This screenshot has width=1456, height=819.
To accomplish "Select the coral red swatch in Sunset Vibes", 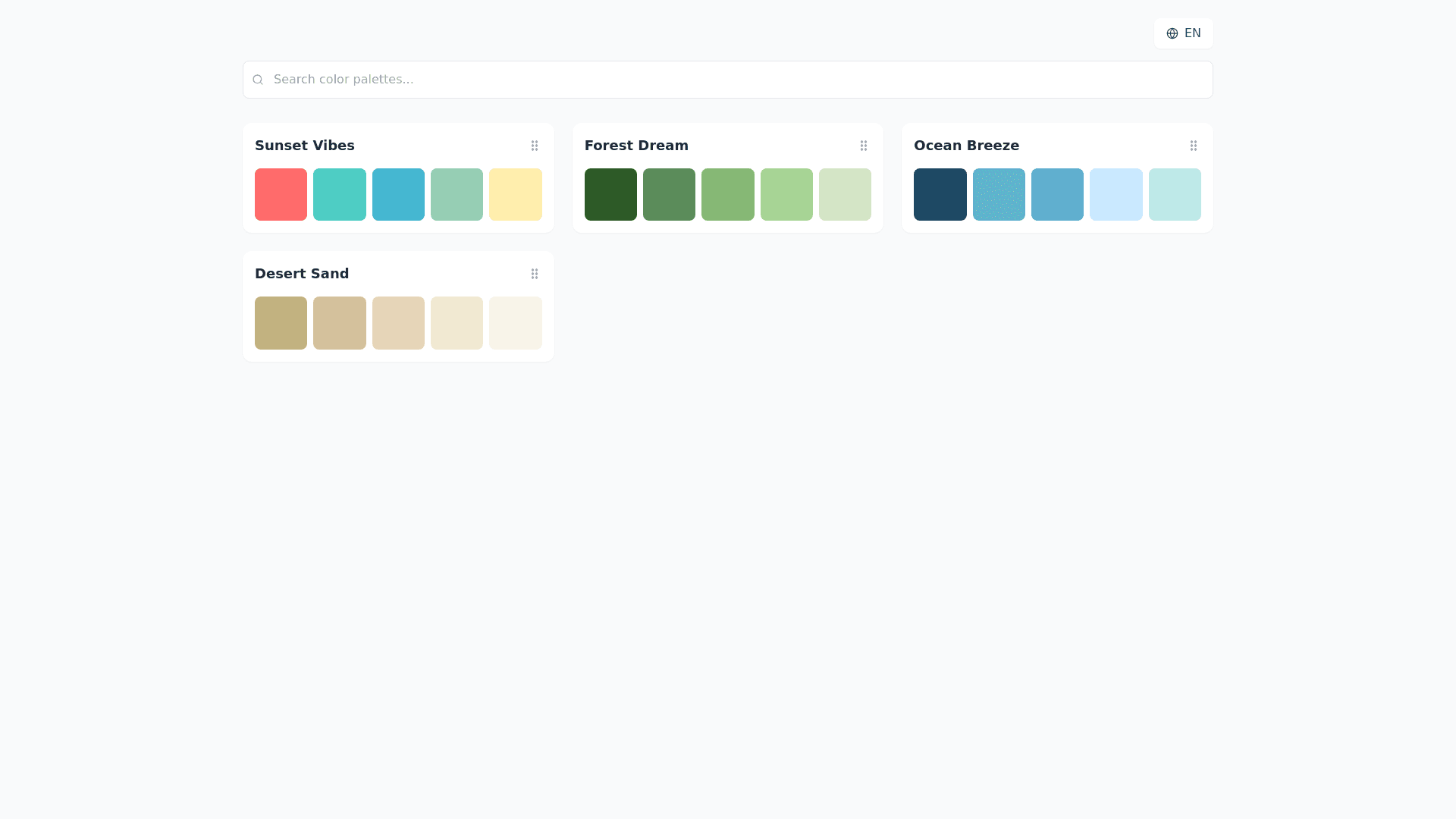I will click(281, 195).
